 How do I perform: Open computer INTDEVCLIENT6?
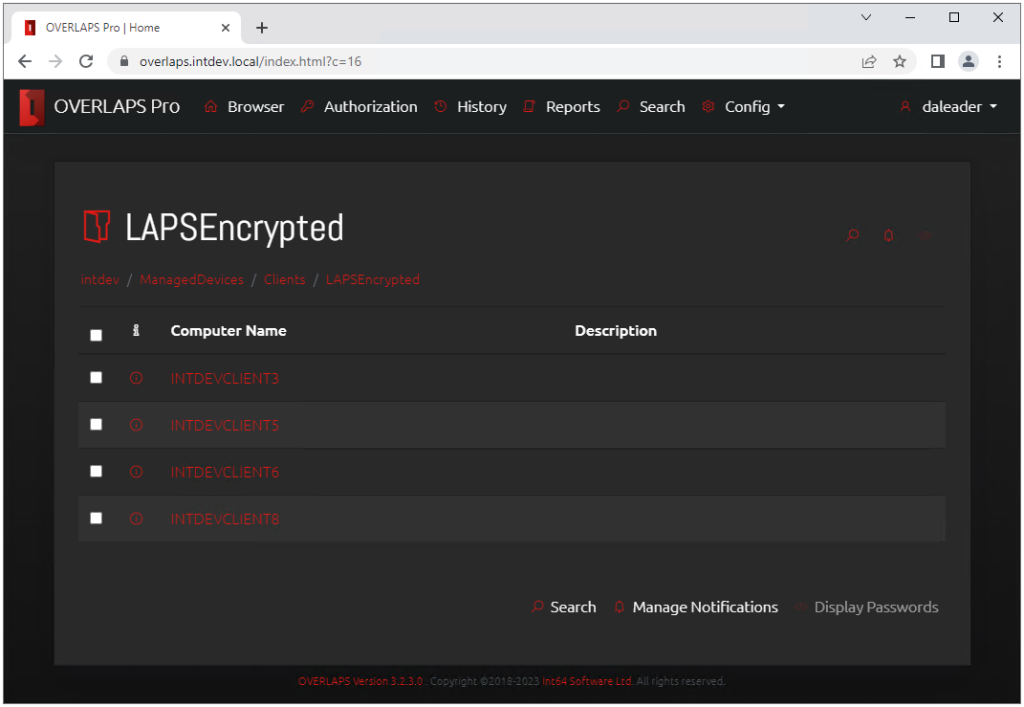pos(225,473)
